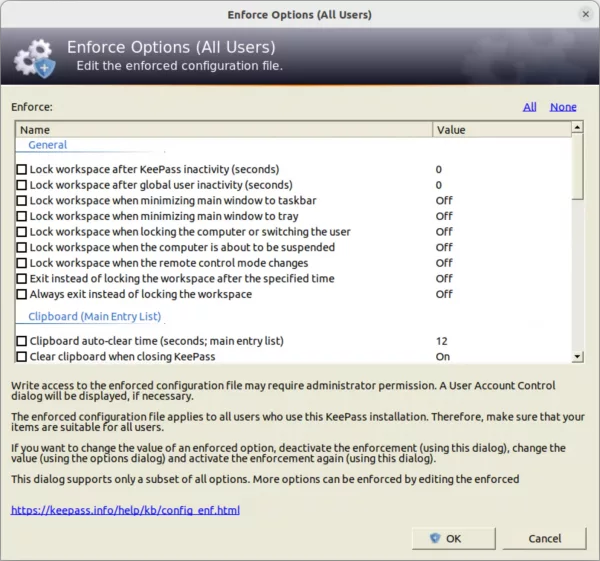Click Off value for Always exit row
This screenshot has width=600, height=561.
coord(444,294)
